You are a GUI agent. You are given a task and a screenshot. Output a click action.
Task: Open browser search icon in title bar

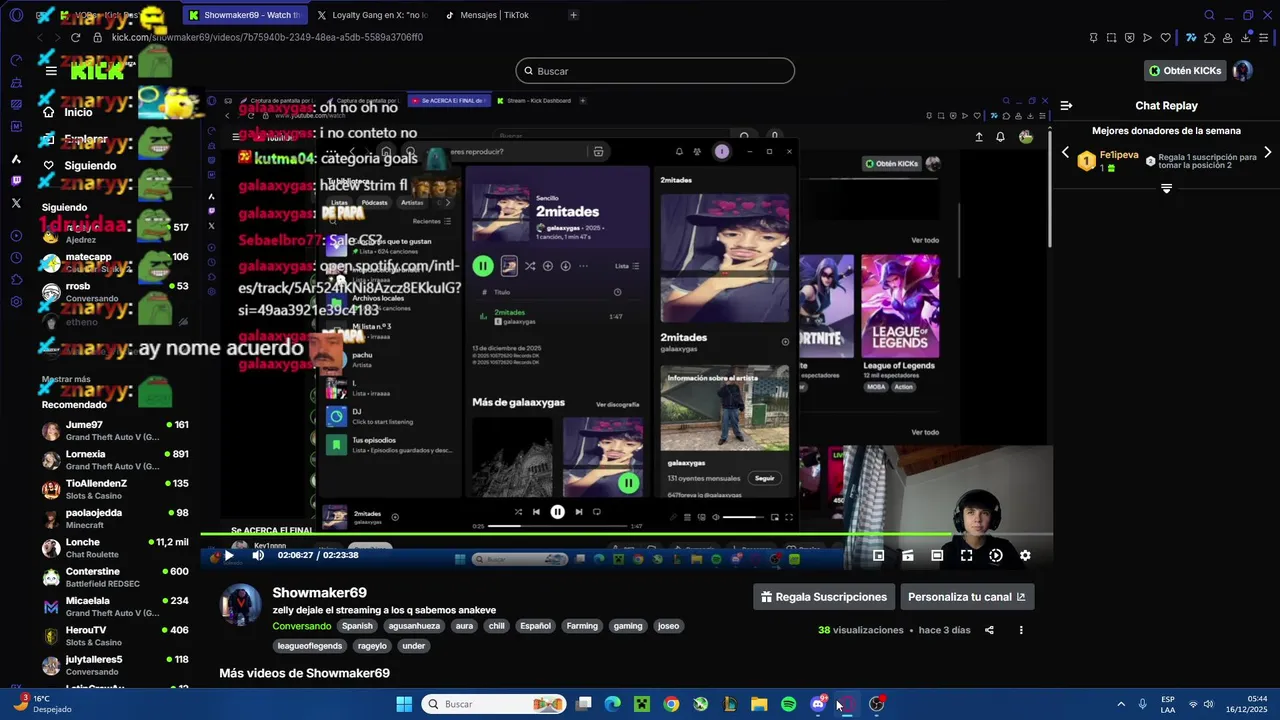pyautogui.click(x=1209, y=15)
